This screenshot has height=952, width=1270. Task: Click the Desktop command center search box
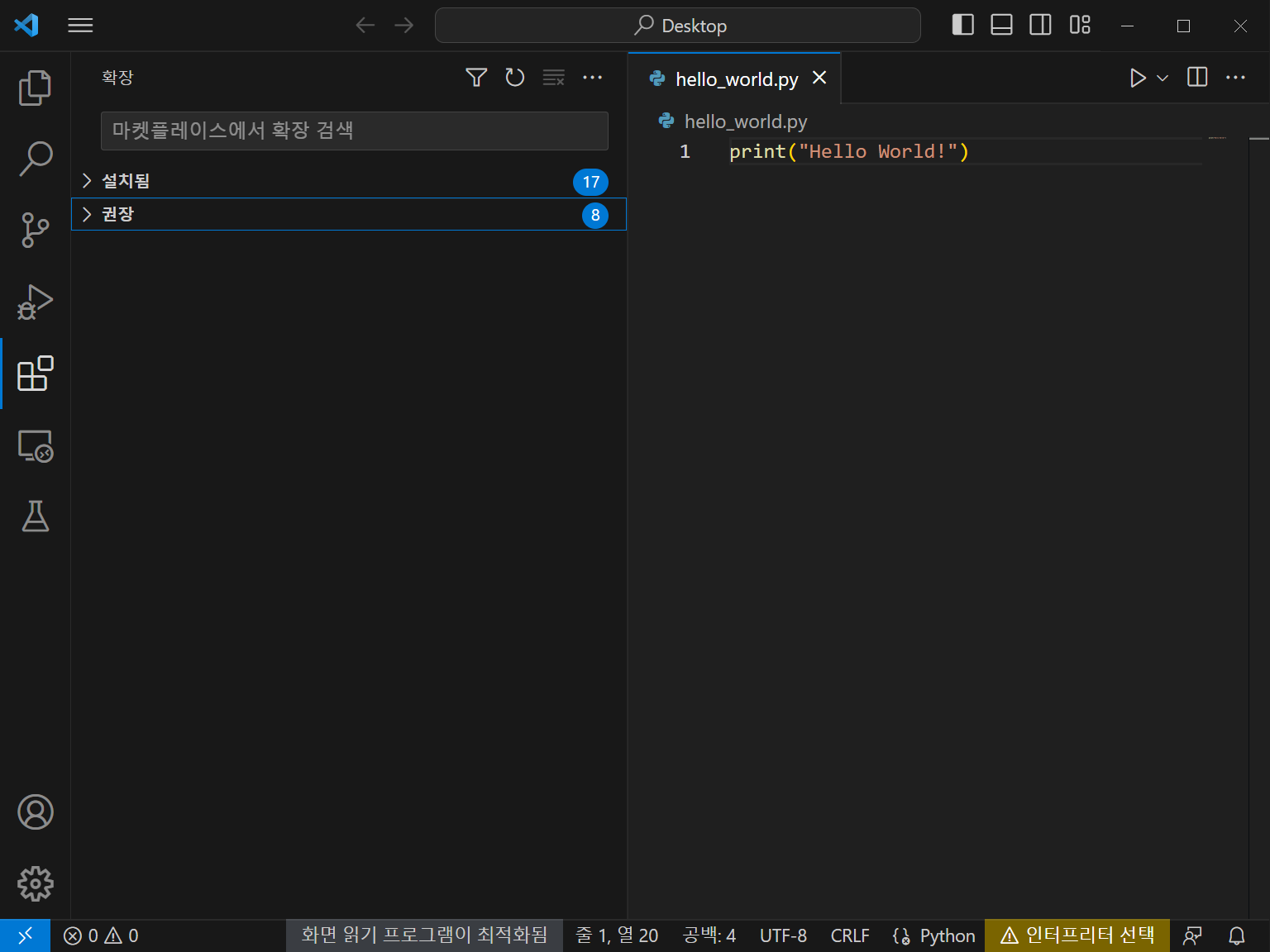(677, 26)
